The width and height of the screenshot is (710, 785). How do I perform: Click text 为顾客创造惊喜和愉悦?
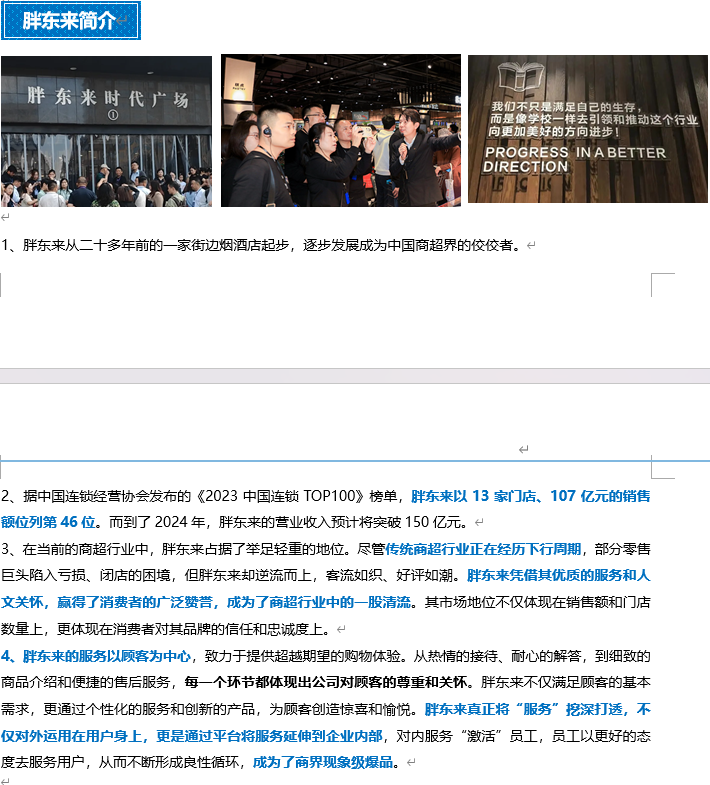point(339,709)
